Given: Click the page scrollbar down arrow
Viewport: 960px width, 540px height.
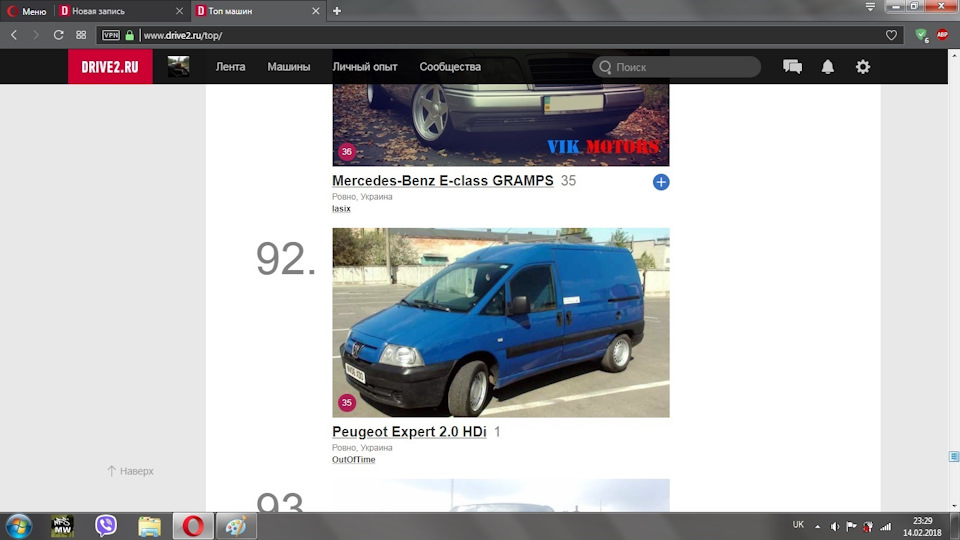Looking at the screenshot, I should (x=954, y=506).
